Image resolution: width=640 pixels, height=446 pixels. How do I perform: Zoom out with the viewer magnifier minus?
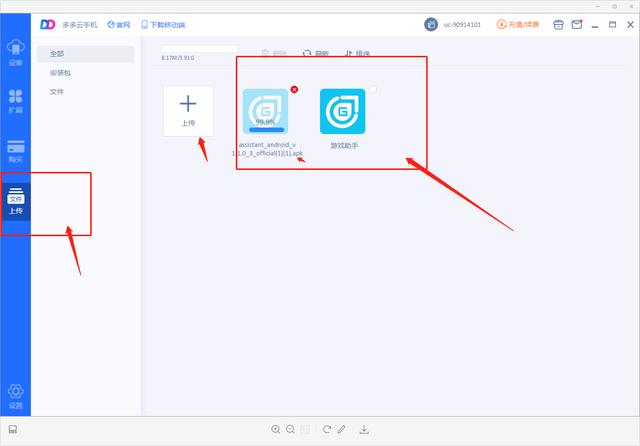[290, 429]
